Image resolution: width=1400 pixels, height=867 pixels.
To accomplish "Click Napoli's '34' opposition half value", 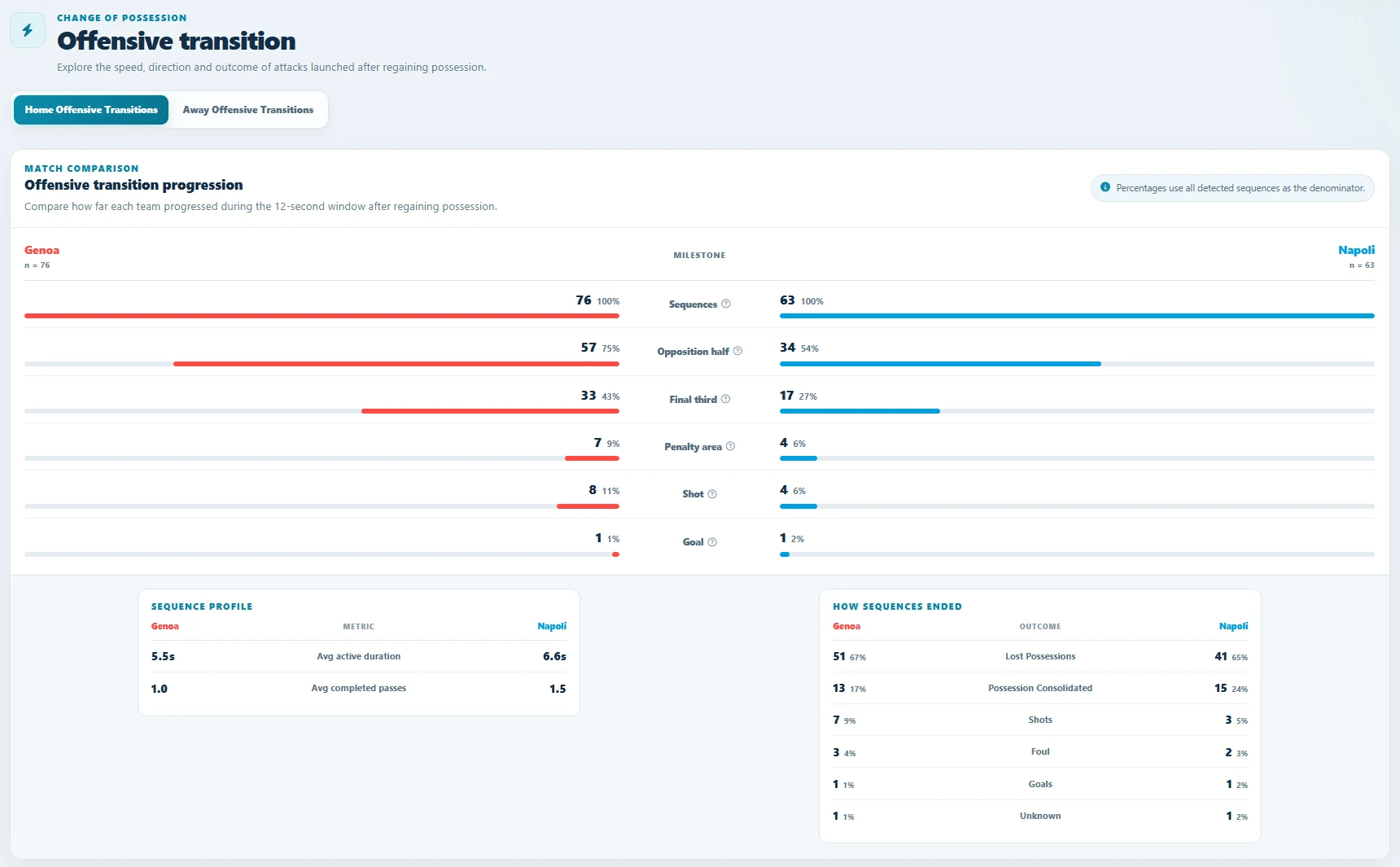I will tap(787, 348).
